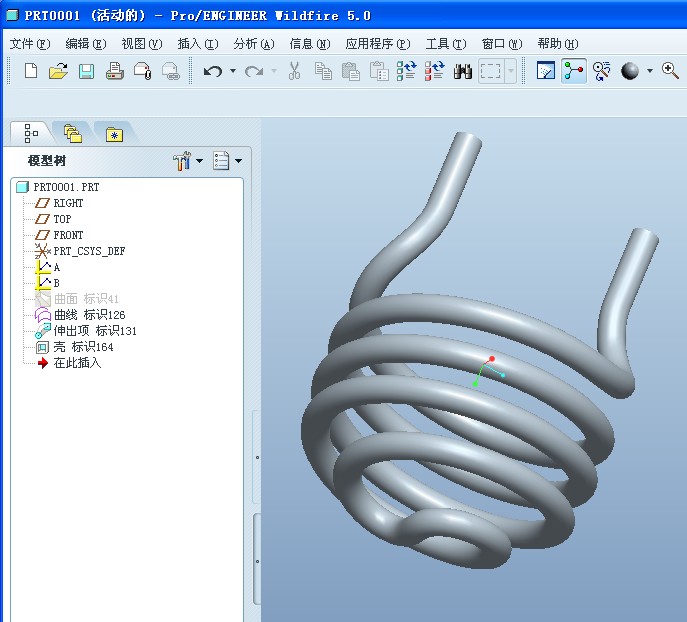
Task: Click the Copy icon
Action: [323, 71]
